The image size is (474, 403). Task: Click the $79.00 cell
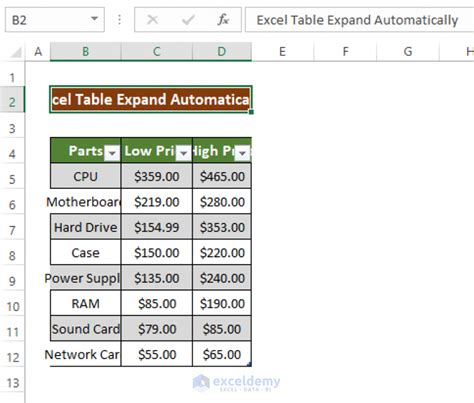click(157, 329)
